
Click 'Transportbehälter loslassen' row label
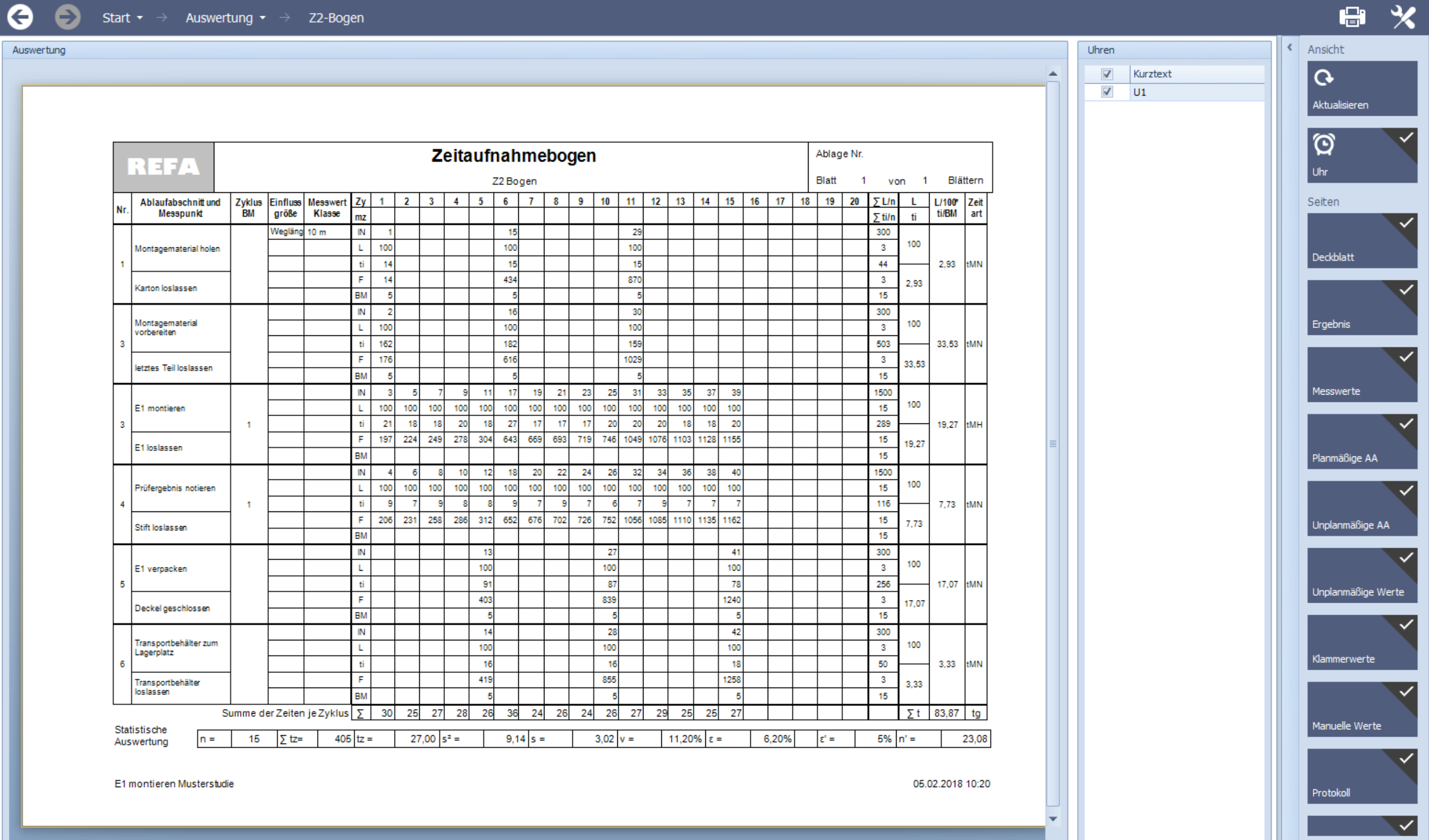(x=167, y=687)
